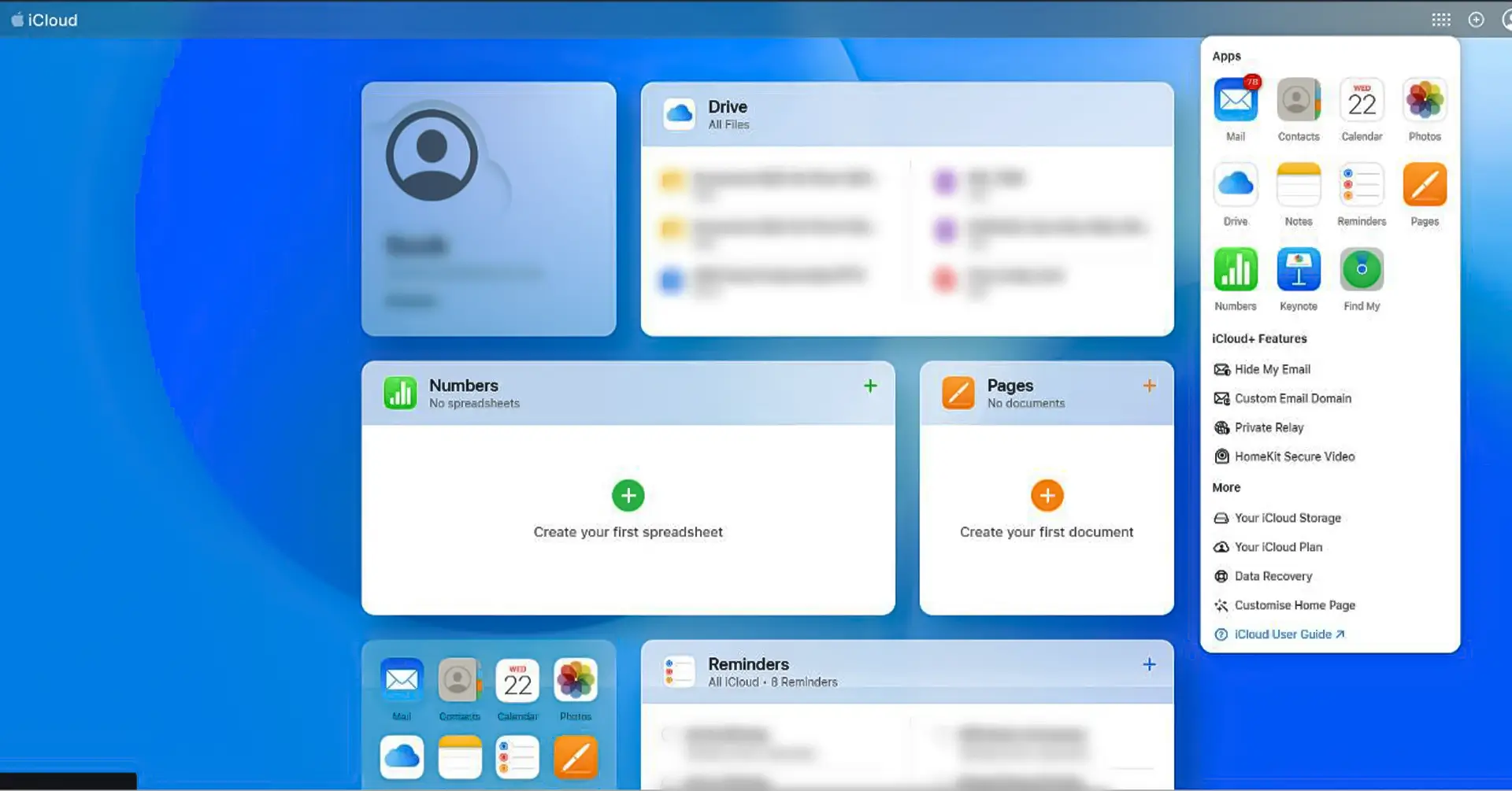The height and width of the screenshot is (791, 1512).
Task: Open the iCloud User Guide link
Action: click(1280, 634)
